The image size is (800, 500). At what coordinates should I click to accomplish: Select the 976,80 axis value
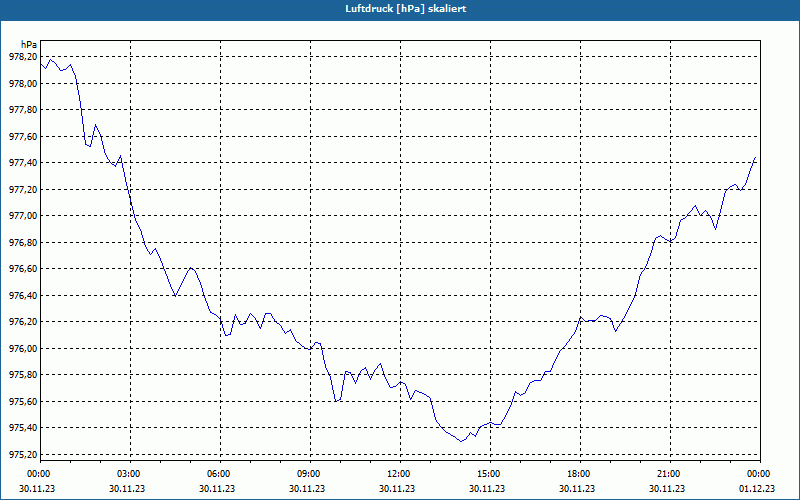click(23, 242)
